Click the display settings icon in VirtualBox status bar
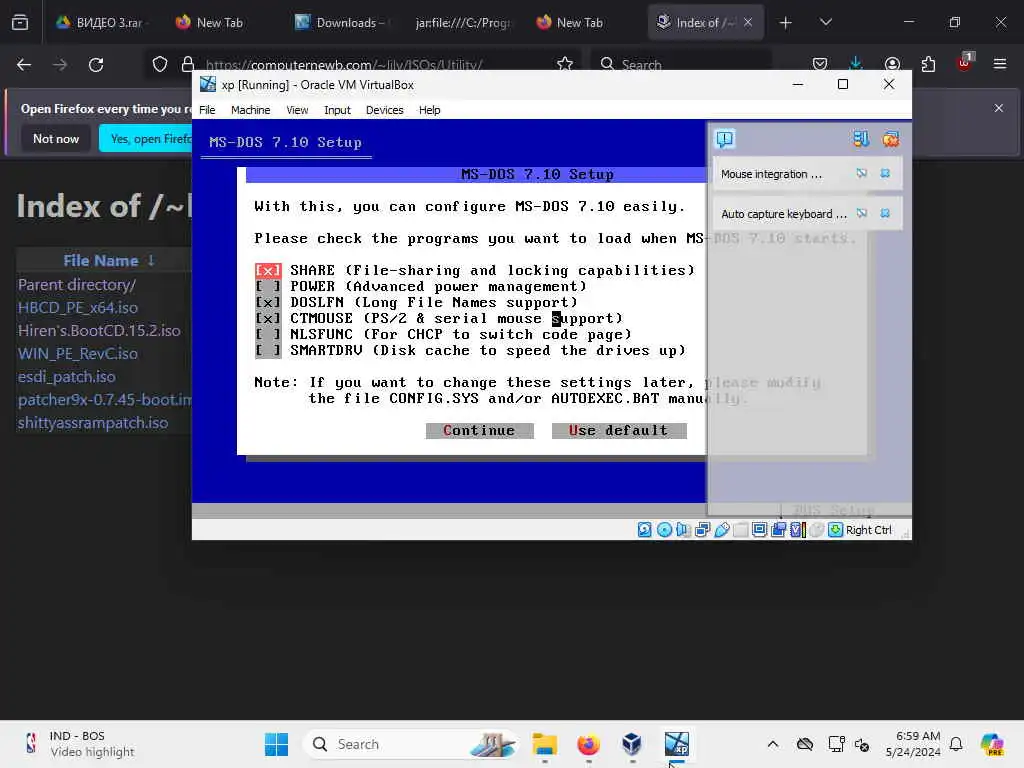1024x768 pixels. [760, 530]
